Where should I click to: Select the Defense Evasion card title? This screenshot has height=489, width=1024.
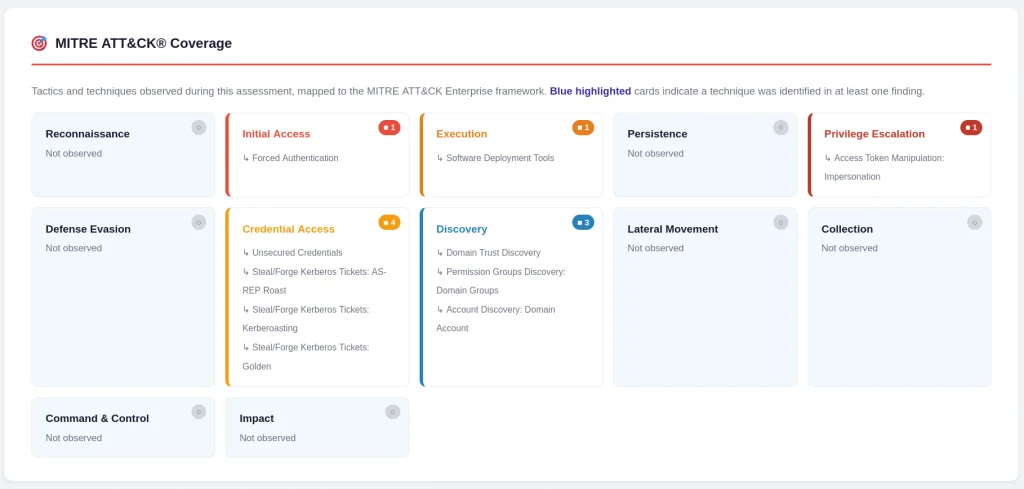[x=88, y=229]
